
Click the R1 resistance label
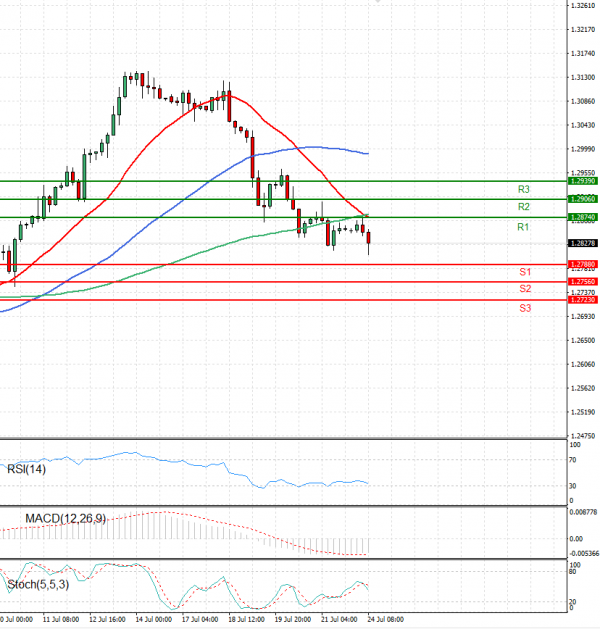click(x=523, y=227)
